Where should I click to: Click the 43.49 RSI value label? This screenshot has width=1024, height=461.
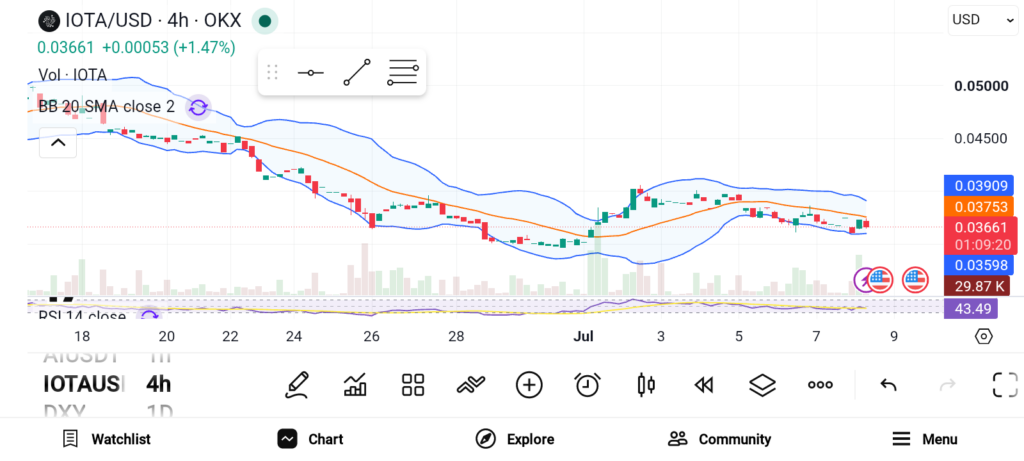point(971,308)
